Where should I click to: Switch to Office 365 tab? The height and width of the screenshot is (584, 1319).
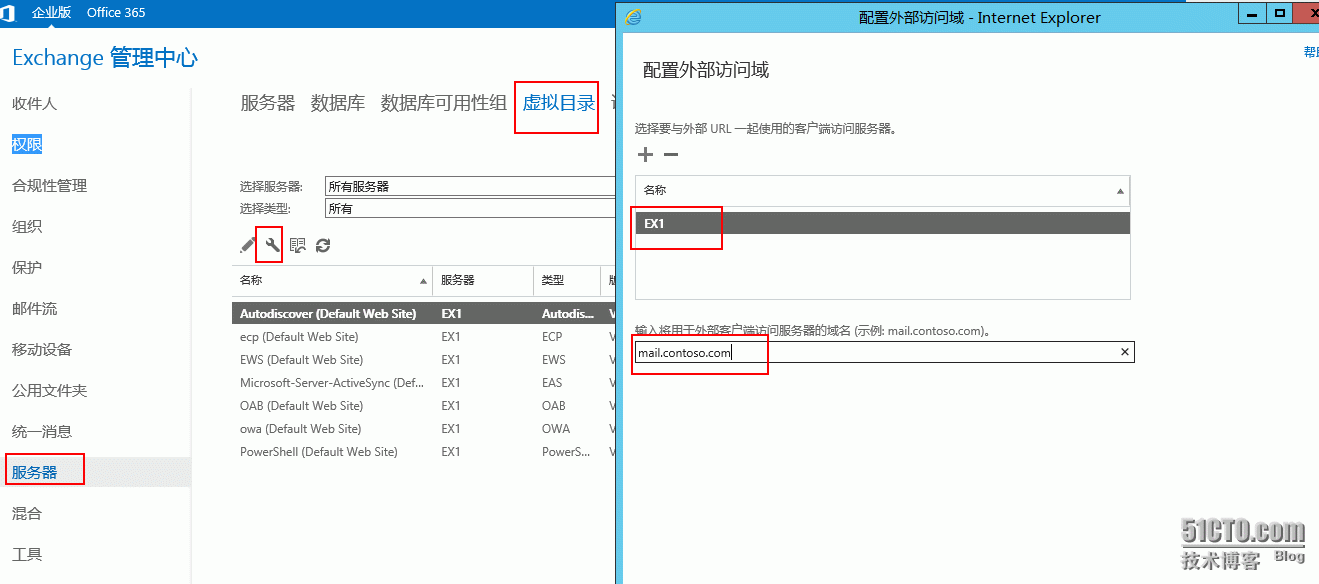click(x=116, y=13)
